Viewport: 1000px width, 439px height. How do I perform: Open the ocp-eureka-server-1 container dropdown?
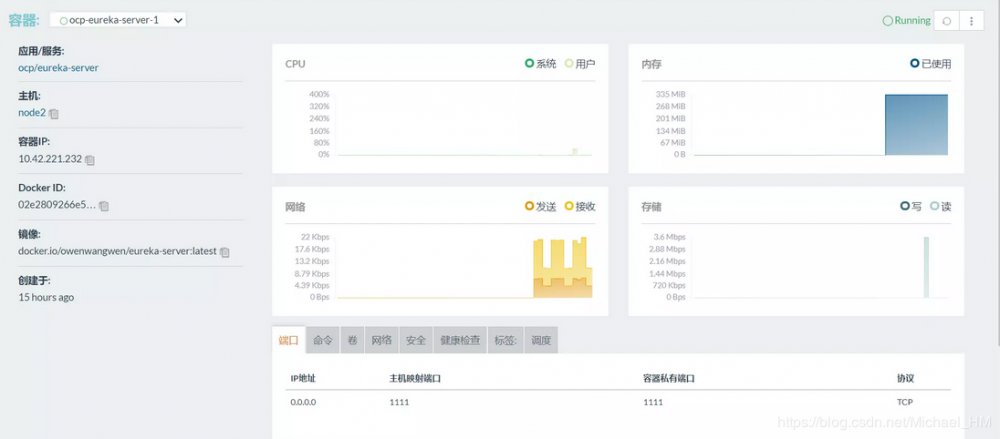point(117,20)
